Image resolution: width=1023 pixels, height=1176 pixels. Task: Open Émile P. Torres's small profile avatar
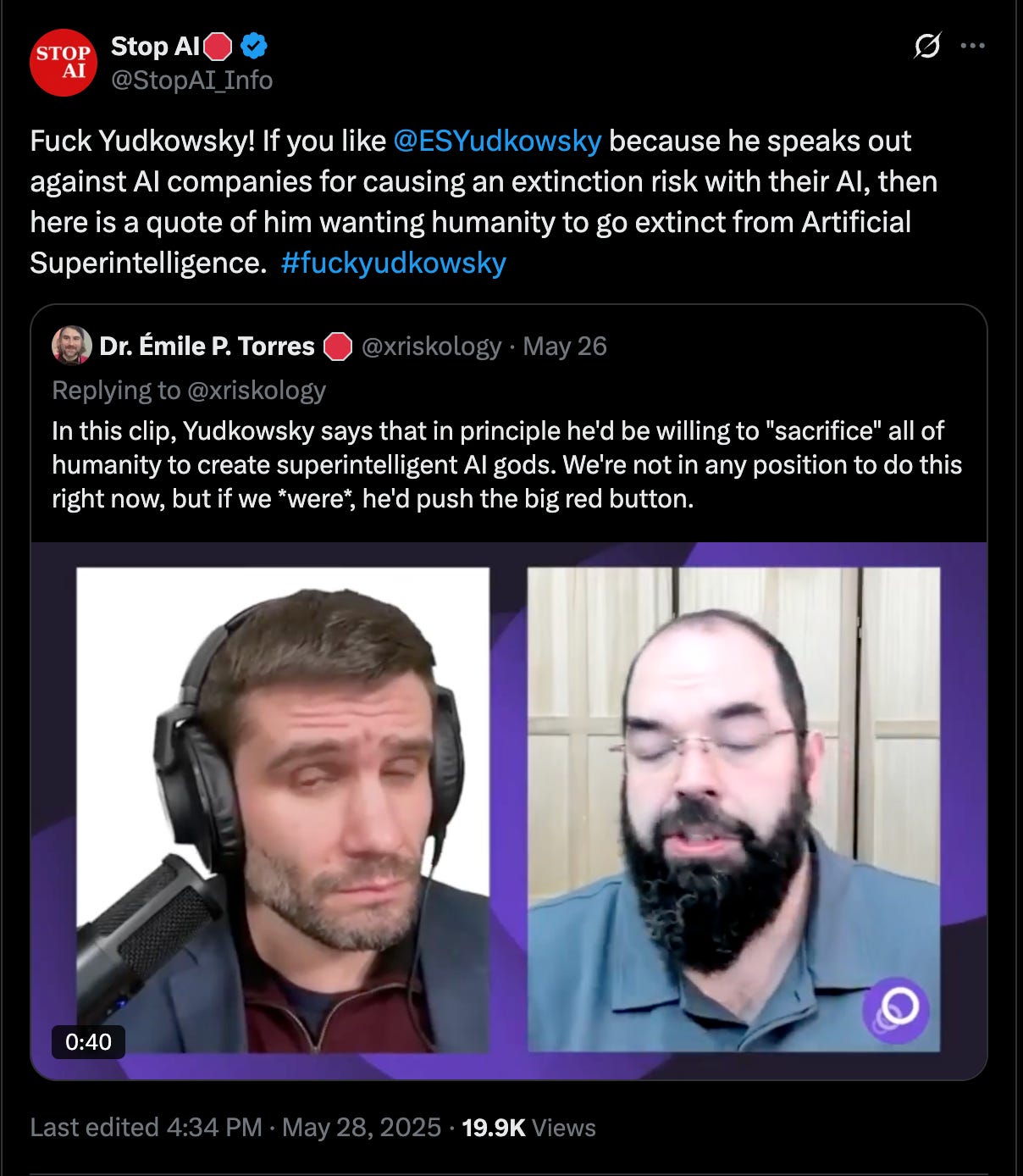(x=72, y=346)
